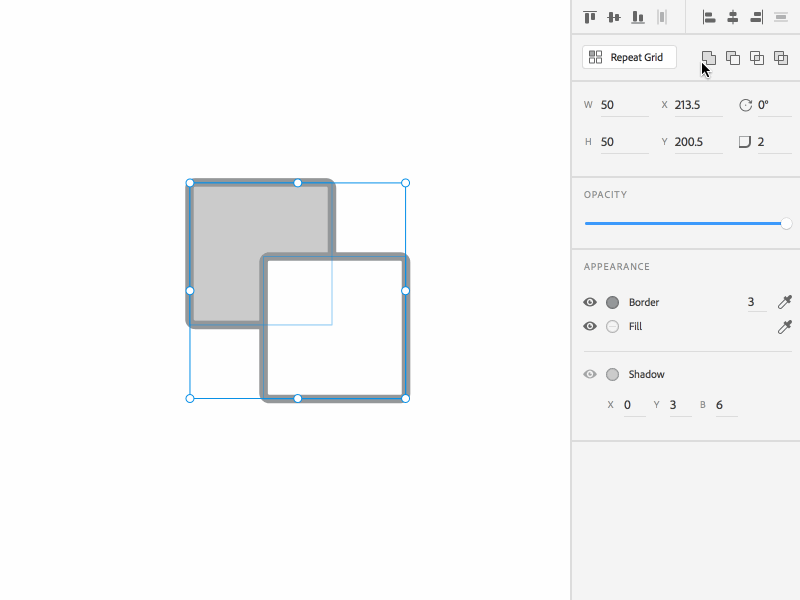Viewport: 800px width, 600px height.
Task: Click the top-left selection handle
Action: click(x=190, y=183)
